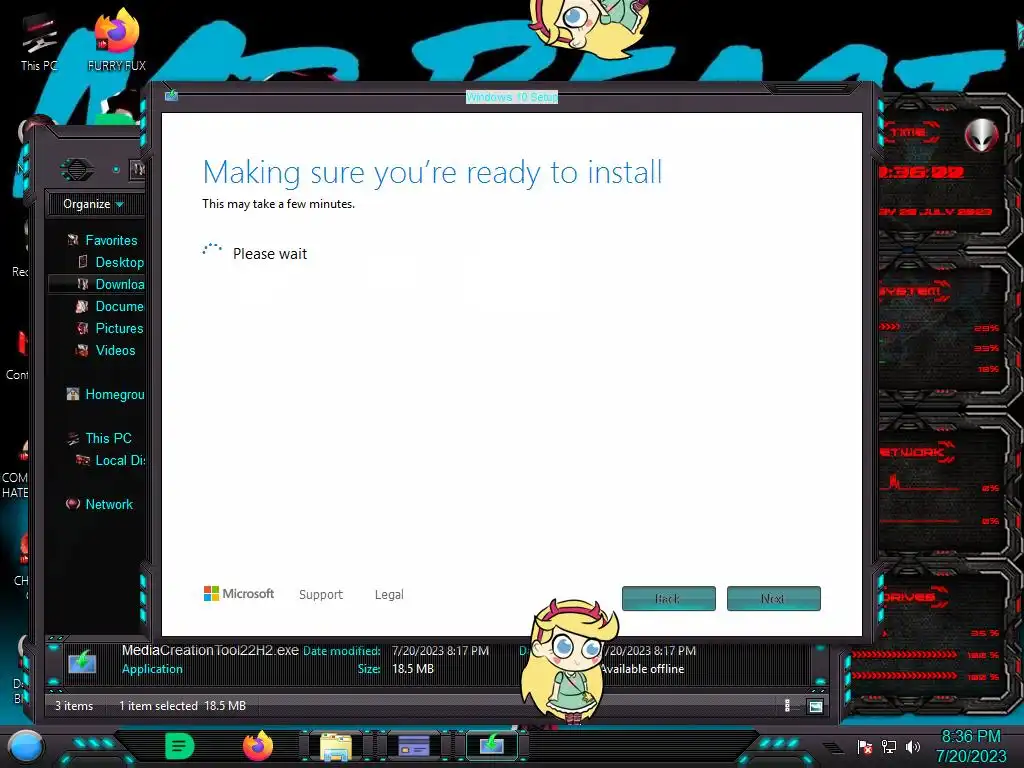Switch Explorer to details view icon

pos(787,705)
